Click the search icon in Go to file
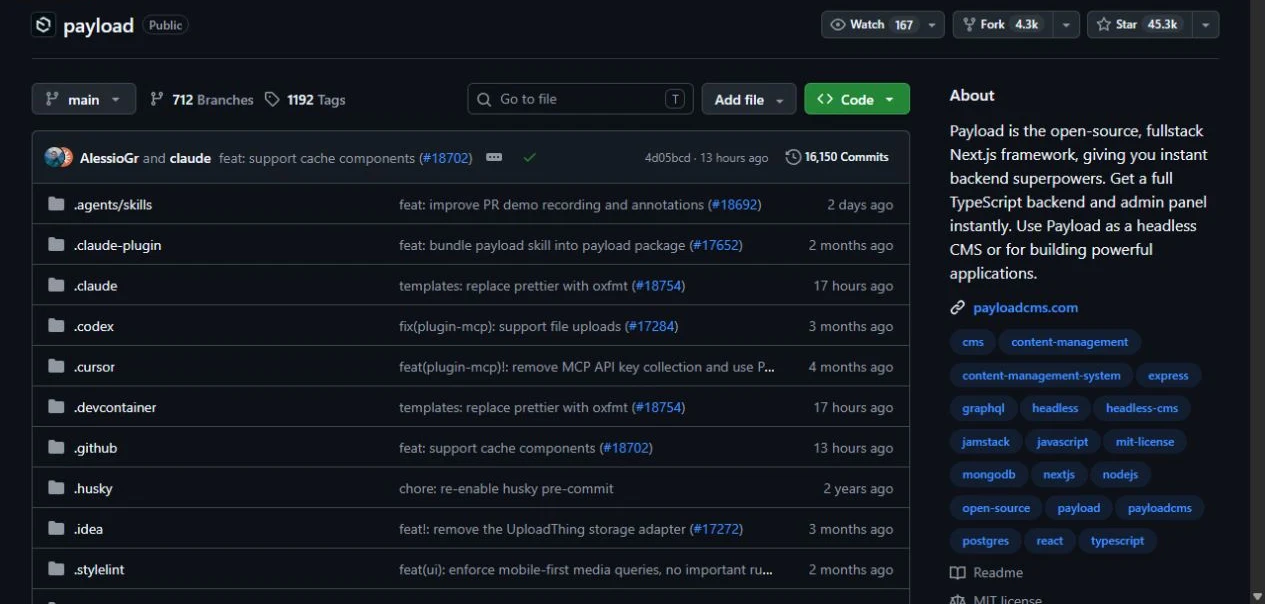This screenshot has width=1265, height=604. pyautogui.click(x=484, y=99)
